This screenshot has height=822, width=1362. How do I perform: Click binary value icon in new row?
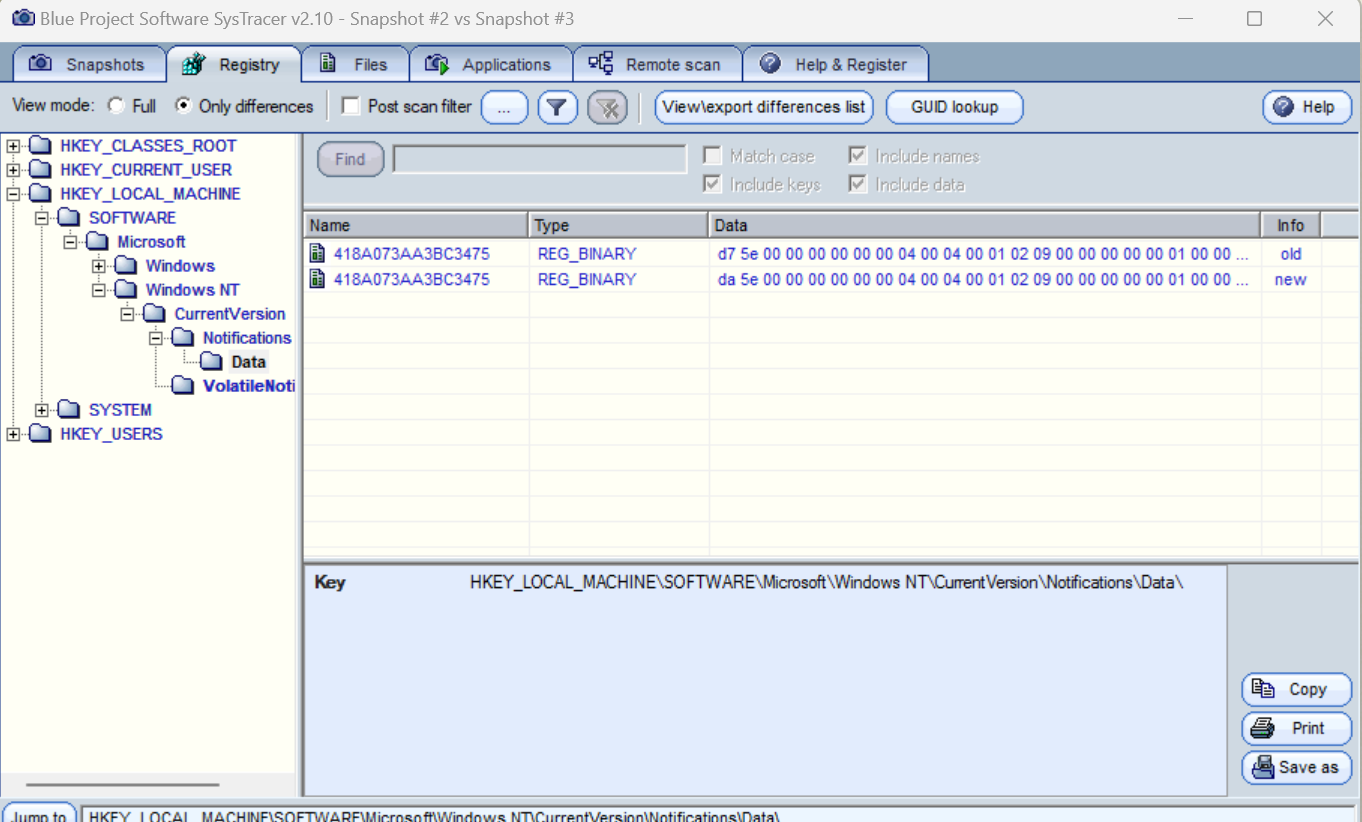point(317,279)
